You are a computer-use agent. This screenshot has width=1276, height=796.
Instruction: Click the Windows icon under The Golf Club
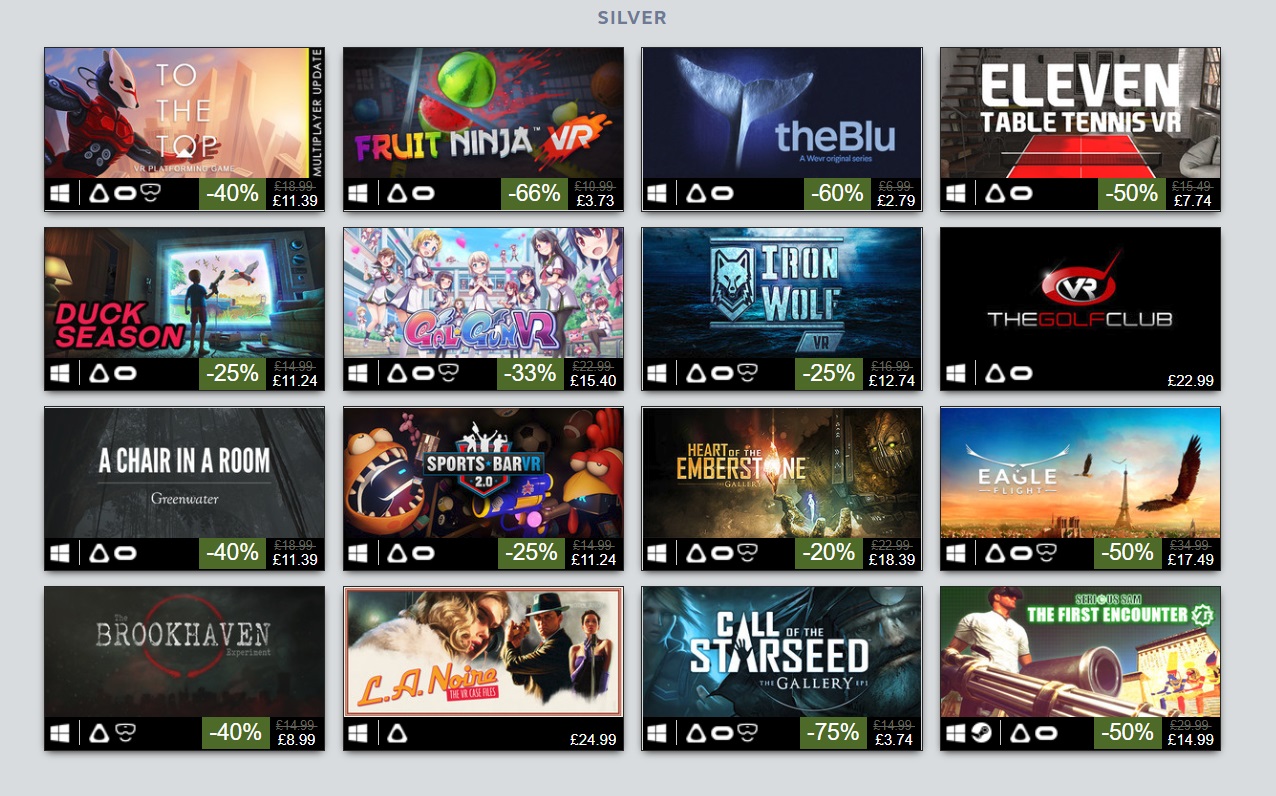pos(956,373)
